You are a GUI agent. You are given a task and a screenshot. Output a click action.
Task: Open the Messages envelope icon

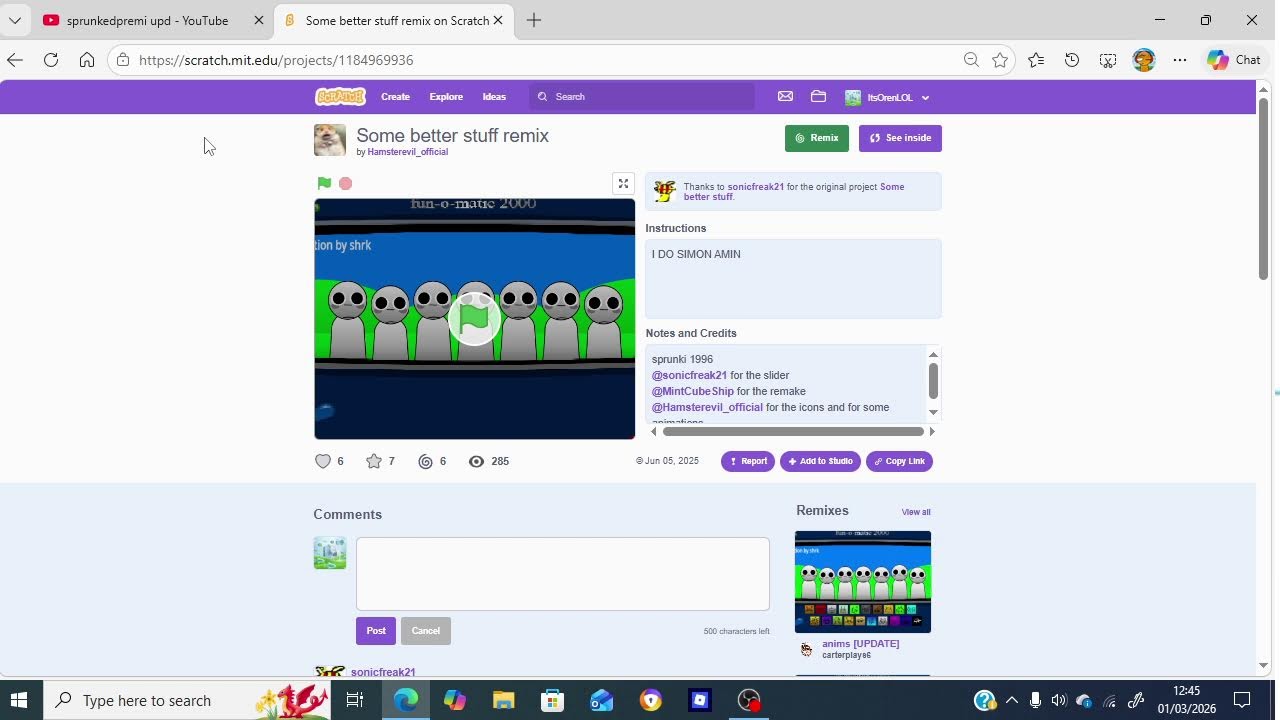(785, 97)
